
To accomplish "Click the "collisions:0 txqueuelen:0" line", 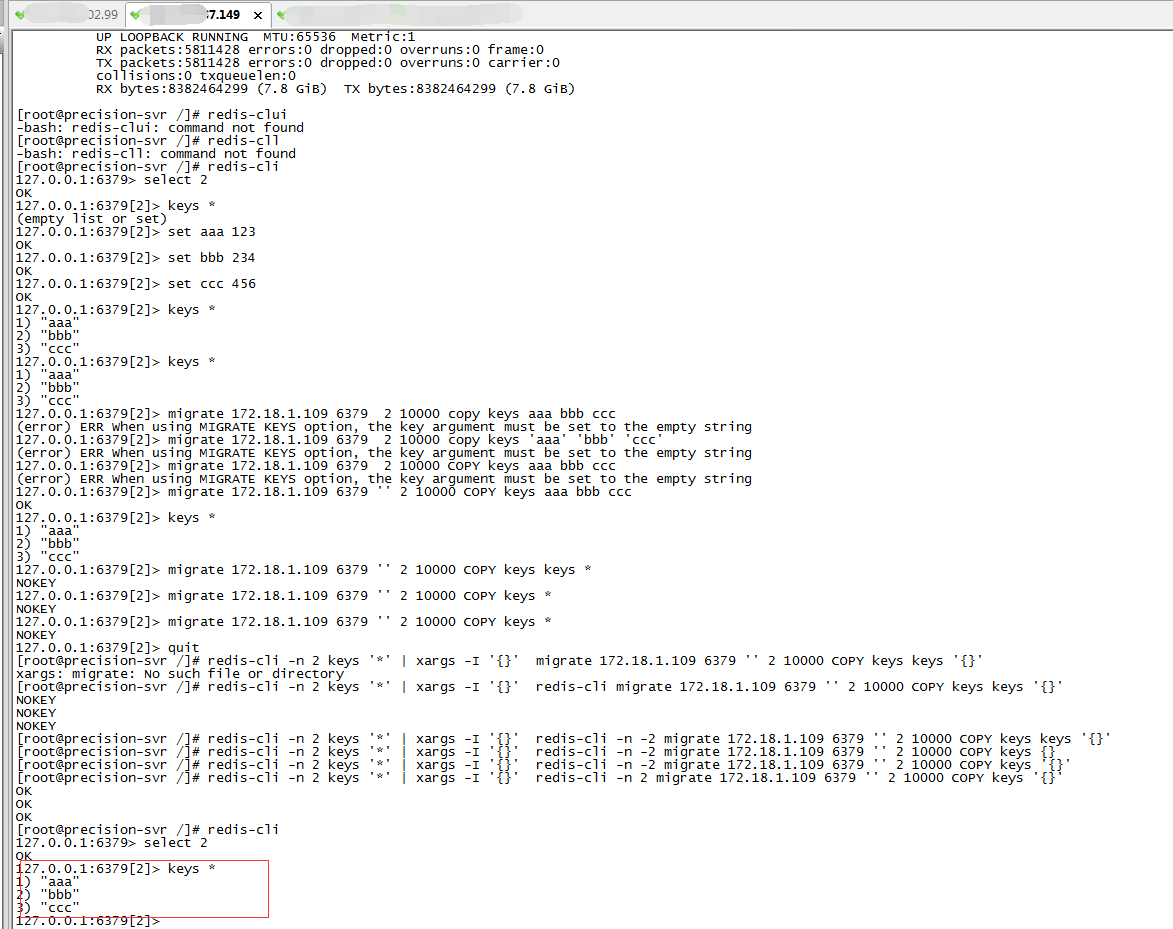I will point(195,76).
